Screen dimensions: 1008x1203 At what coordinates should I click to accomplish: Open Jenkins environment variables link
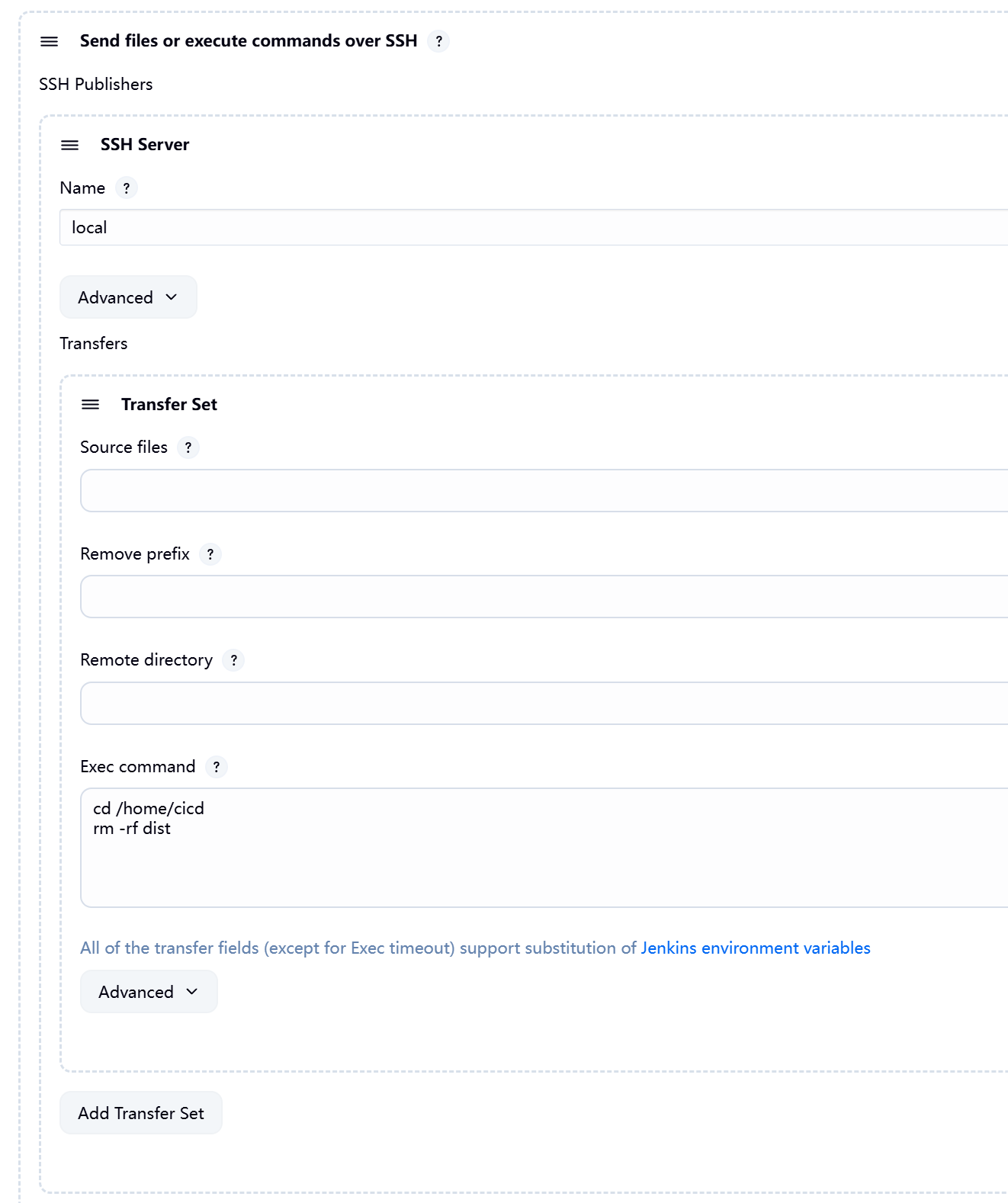pos(756,948)
